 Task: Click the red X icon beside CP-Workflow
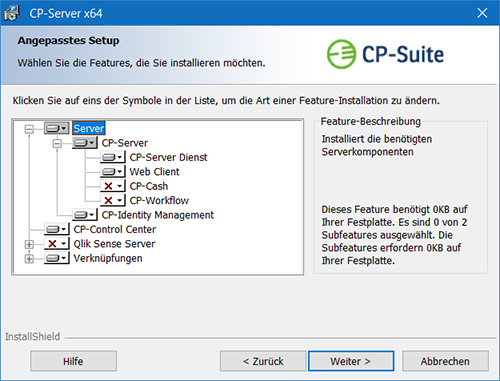pos(113,200)
